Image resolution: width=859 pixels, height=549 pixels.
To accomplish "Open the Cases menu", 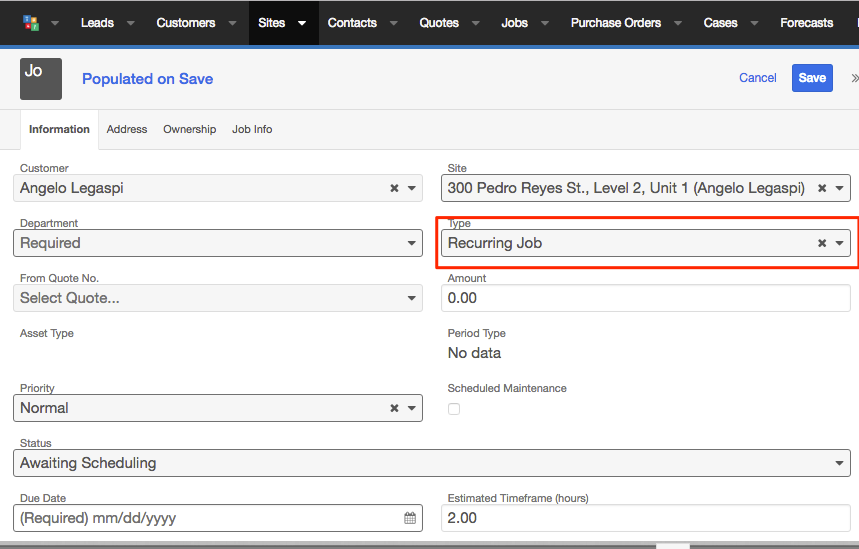I will click(720, 22).
